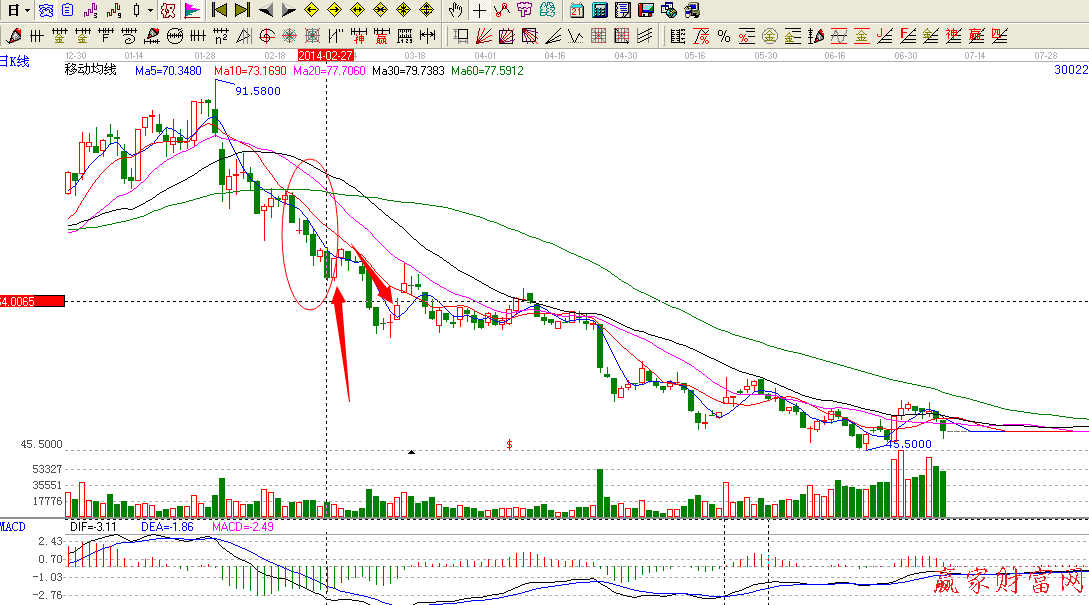This screenshot has width=1089, height=605.
Task: Click the 移动均线 indicator label
Action: pyautogui.click(x=91, y=70)
